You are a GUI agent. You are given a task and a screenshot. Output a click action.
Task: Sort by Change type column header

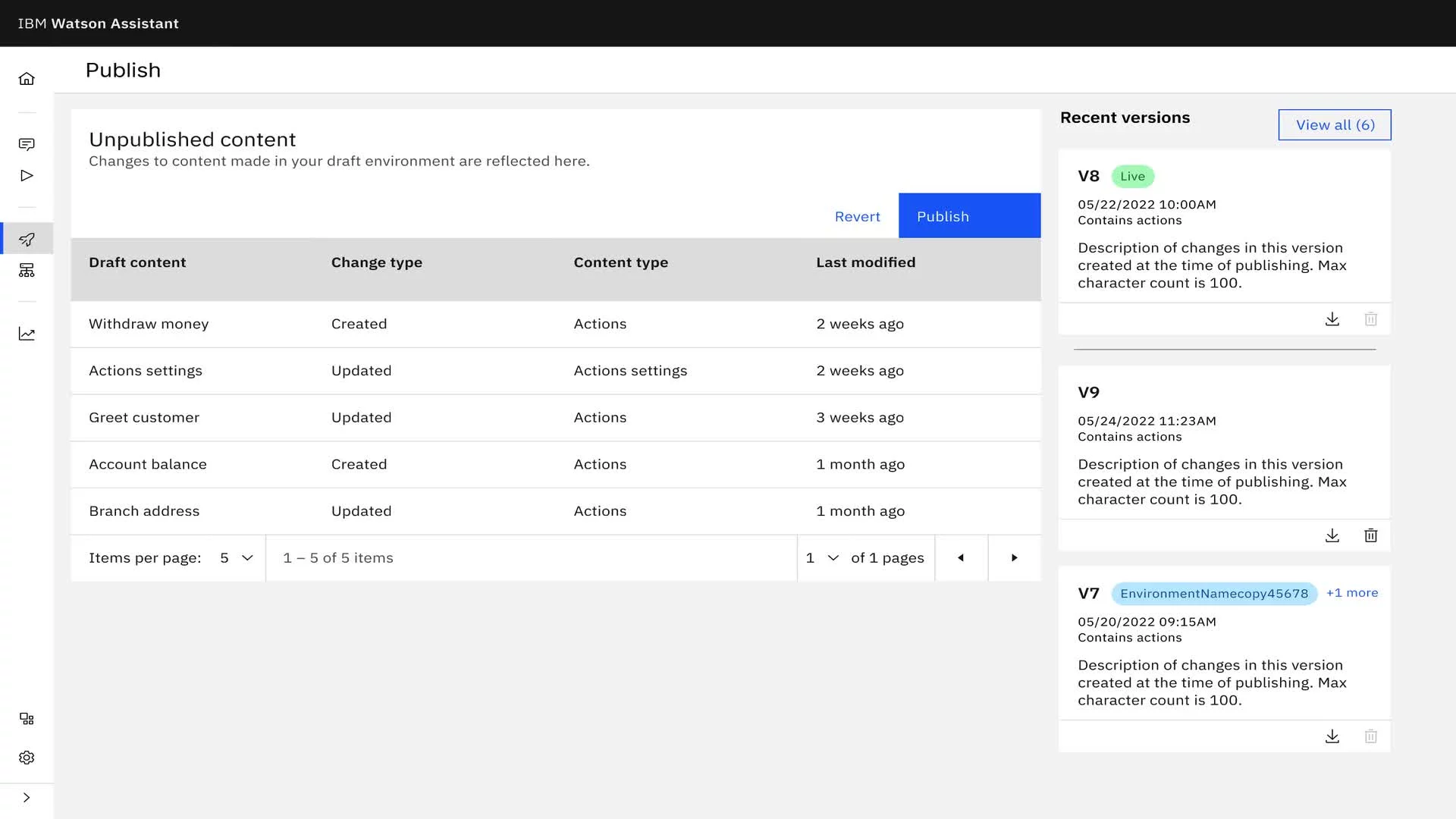377,262
